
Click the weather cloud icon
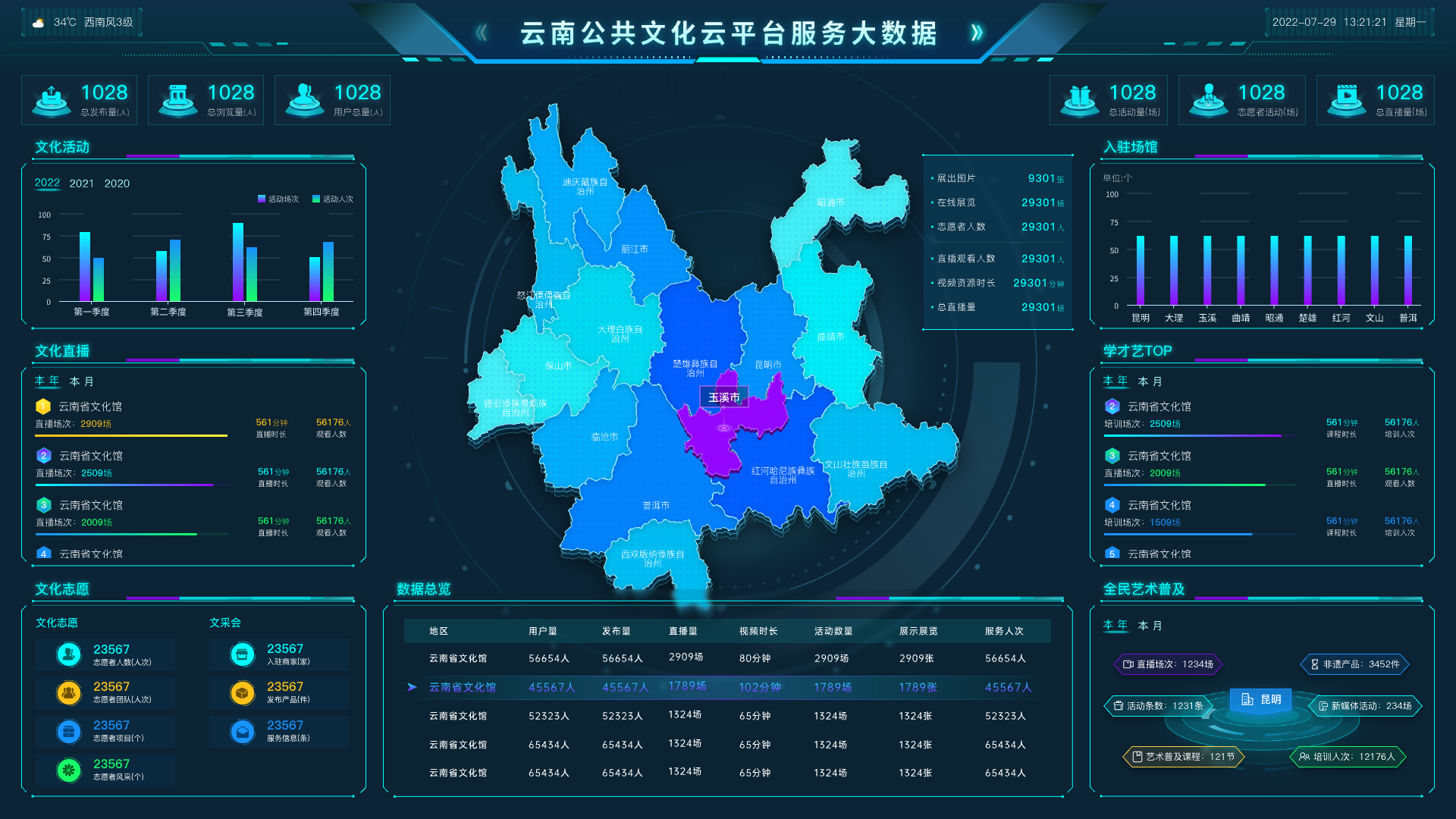(38, 23)
